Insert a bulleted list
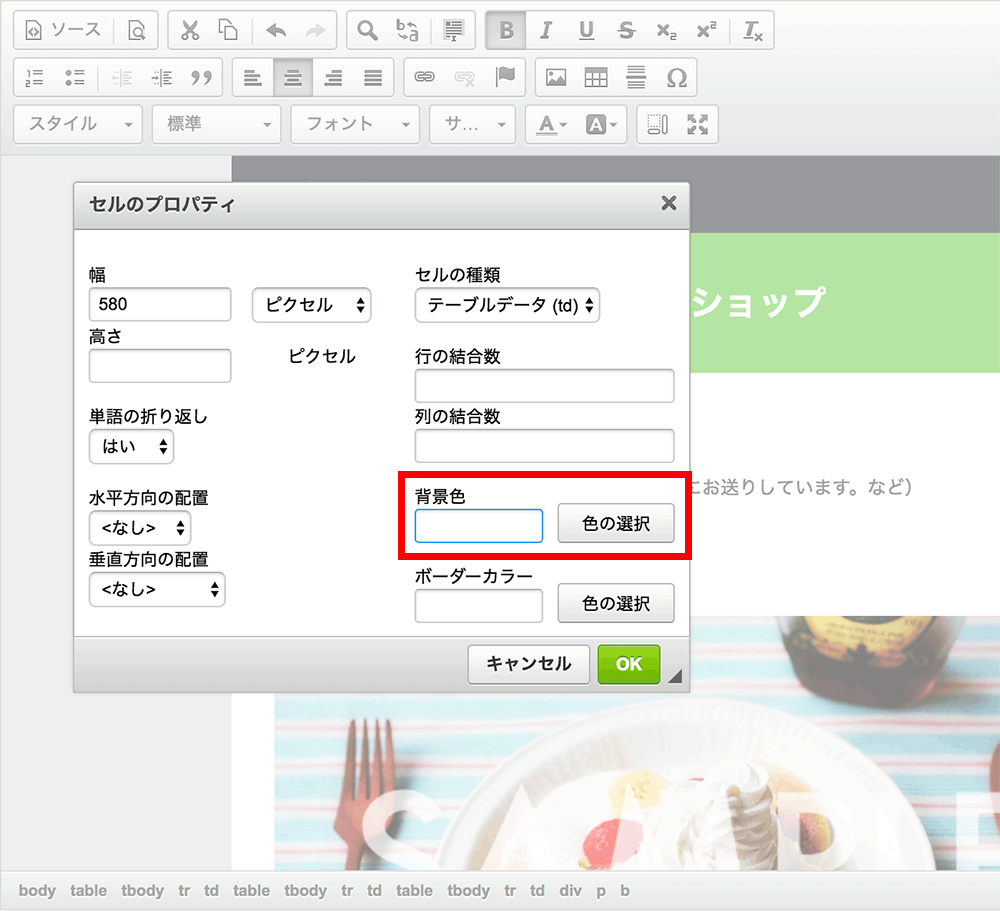Screen dimensions: 1000x911 (75, 77)
